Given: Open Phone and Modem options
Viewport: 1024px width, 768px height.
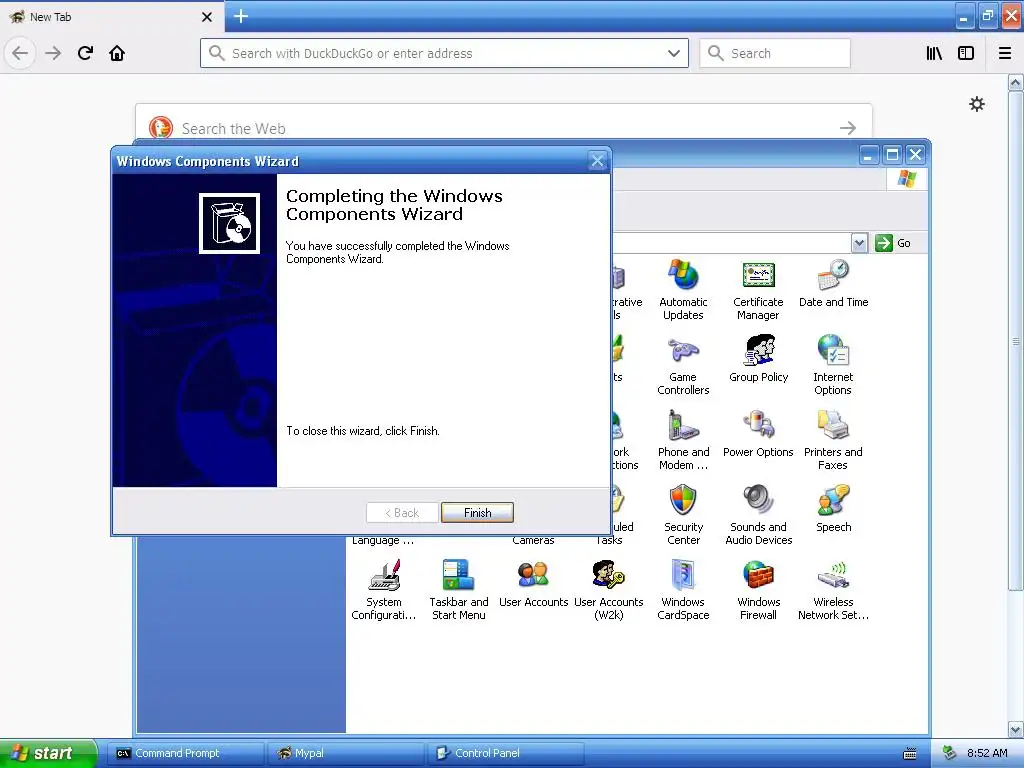Looking at the screenshot, I should (683, 440).
